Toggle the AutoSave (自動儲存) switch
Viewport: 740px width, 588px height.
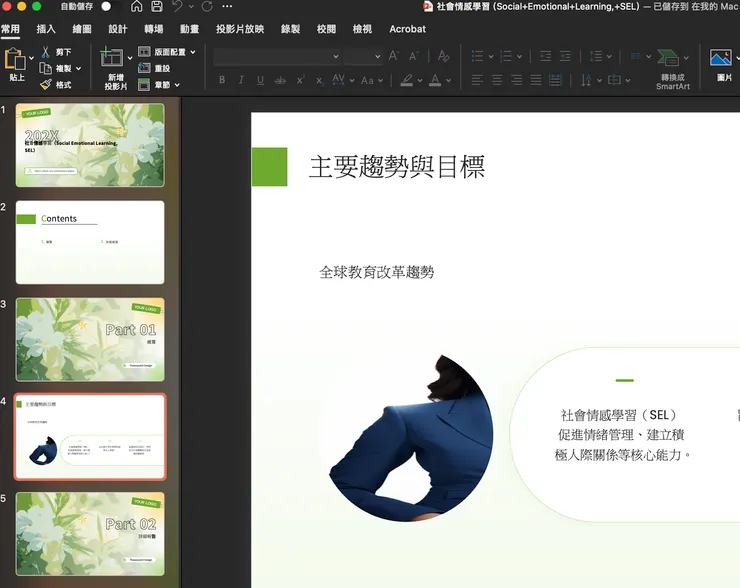tap(109, 6)
